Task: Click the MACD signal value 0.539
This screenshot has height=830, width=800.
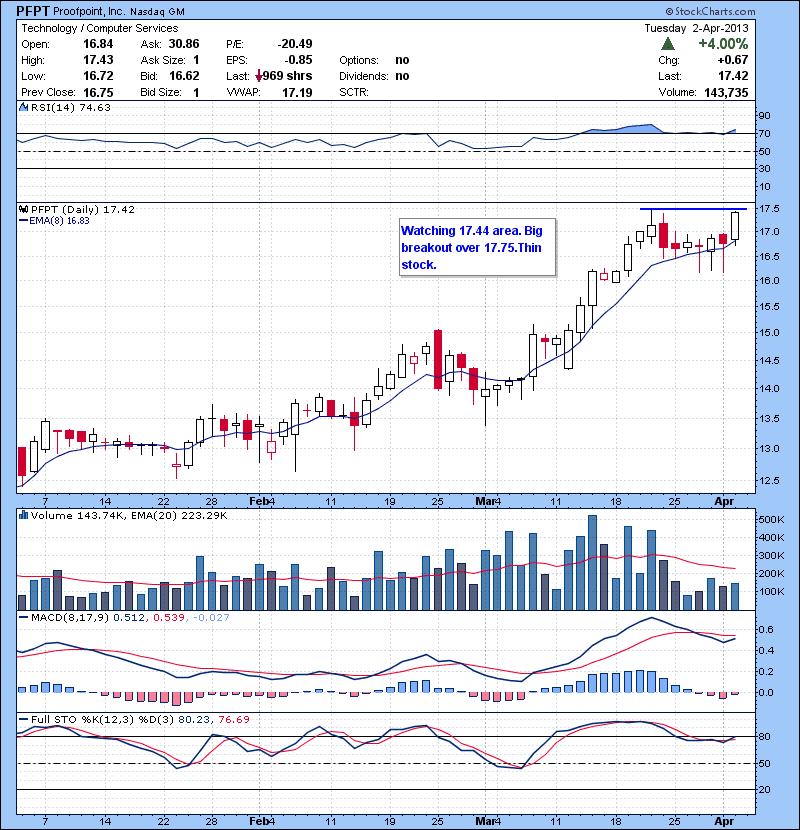Action: click(169, 617)
